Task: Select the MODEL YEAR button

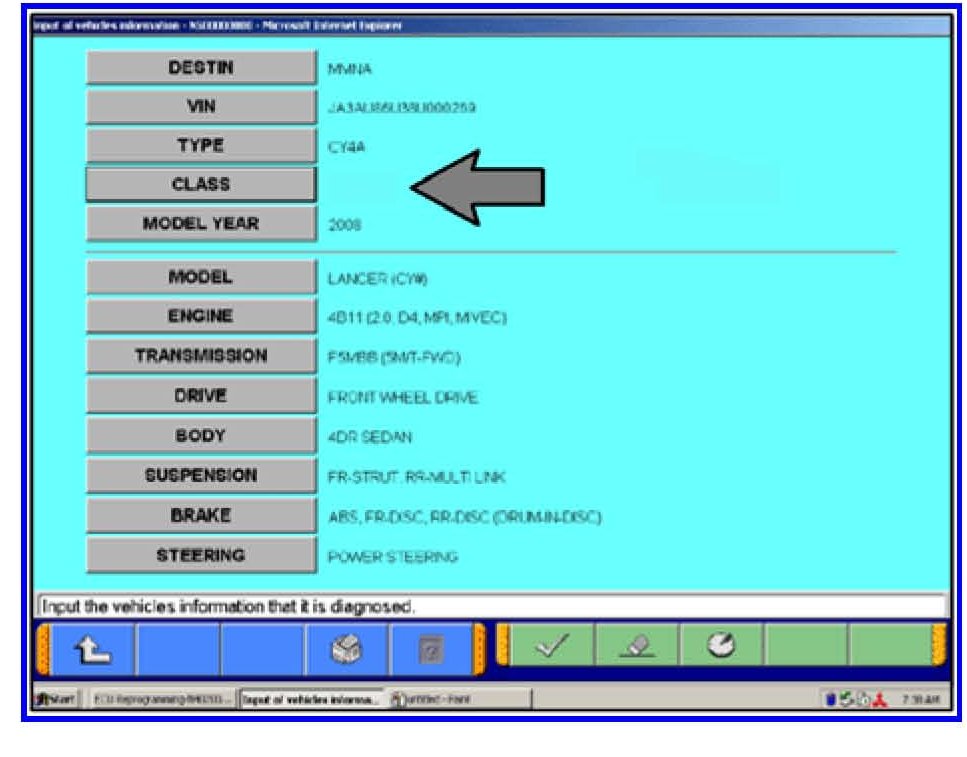Action: tap(200, 224)
